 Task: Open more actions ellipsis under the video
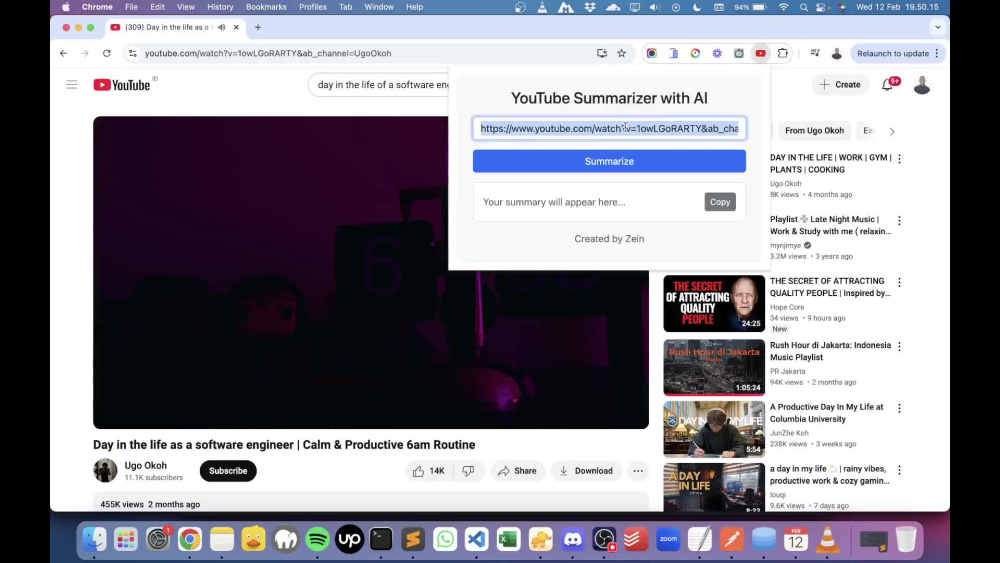pos(638,471)
